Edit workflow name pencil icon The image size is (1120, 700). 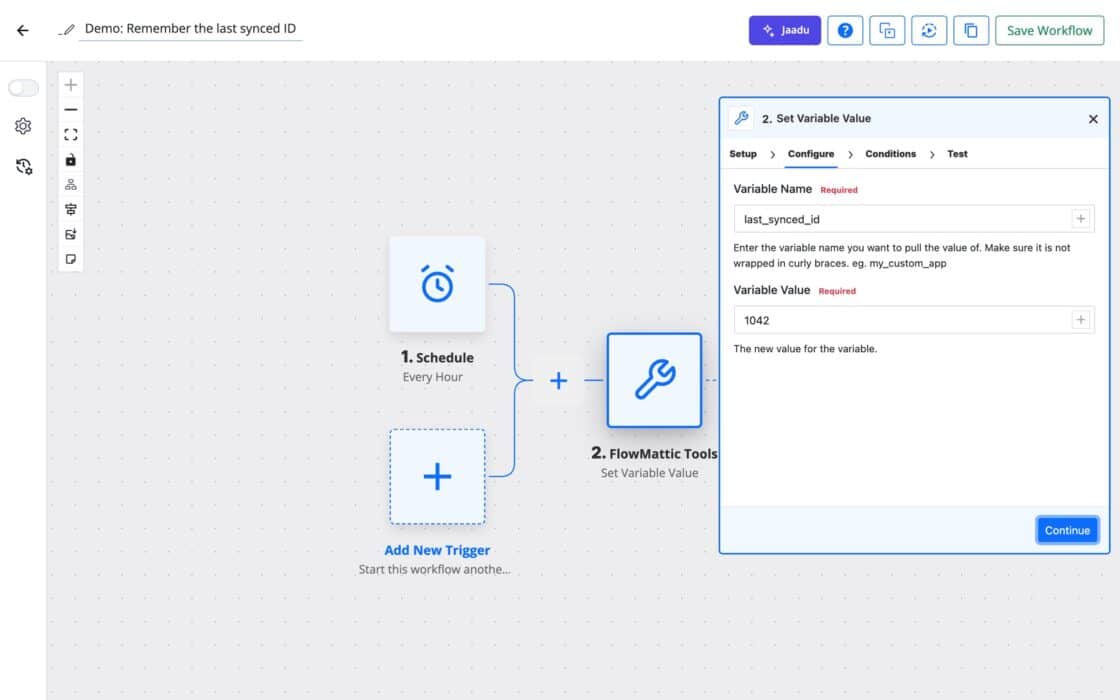(x=67, y=29)
